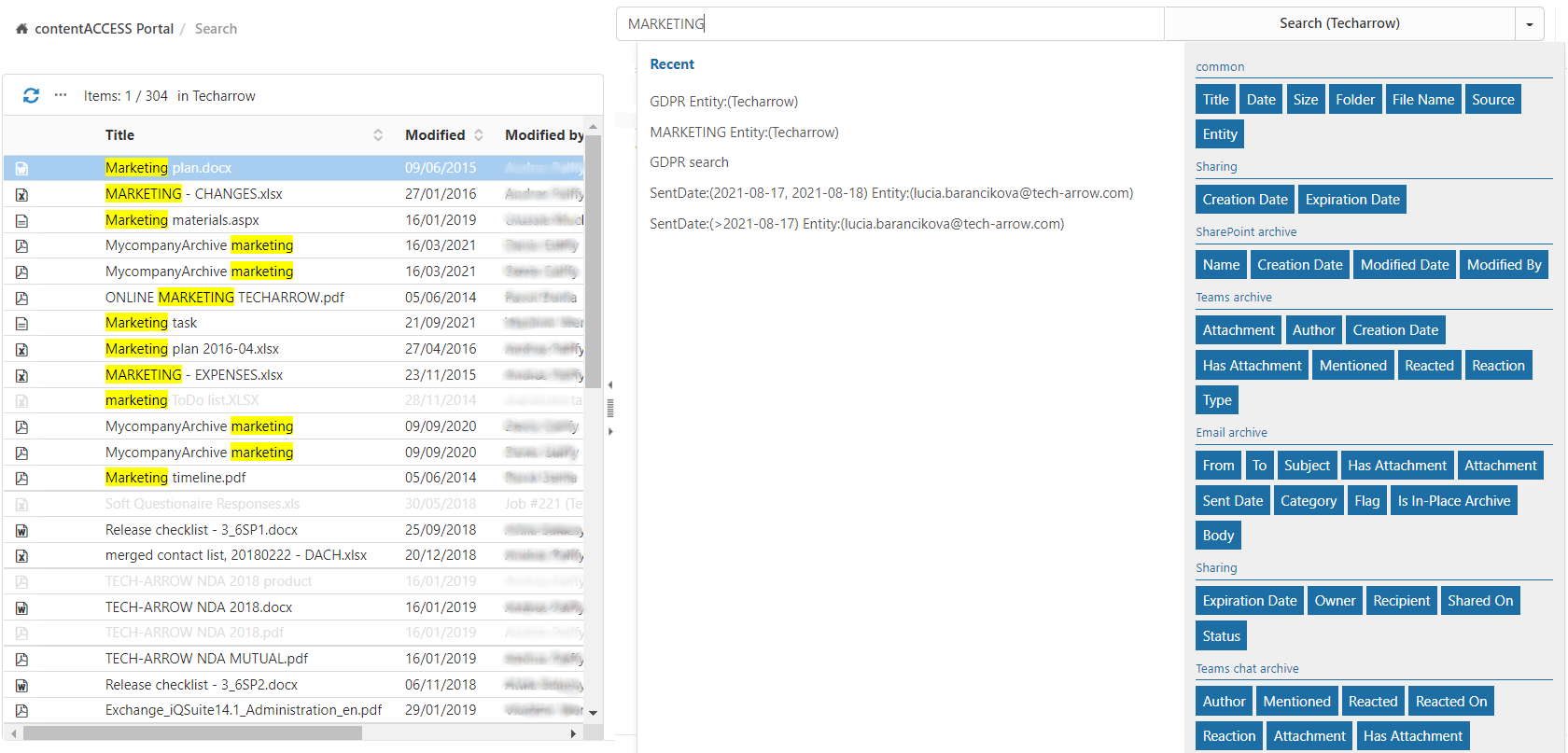Image resolution: width=1568 pixels, height=753 pixels.
Task: Add the common Folder filter
Action: [x=1354, y=100]
